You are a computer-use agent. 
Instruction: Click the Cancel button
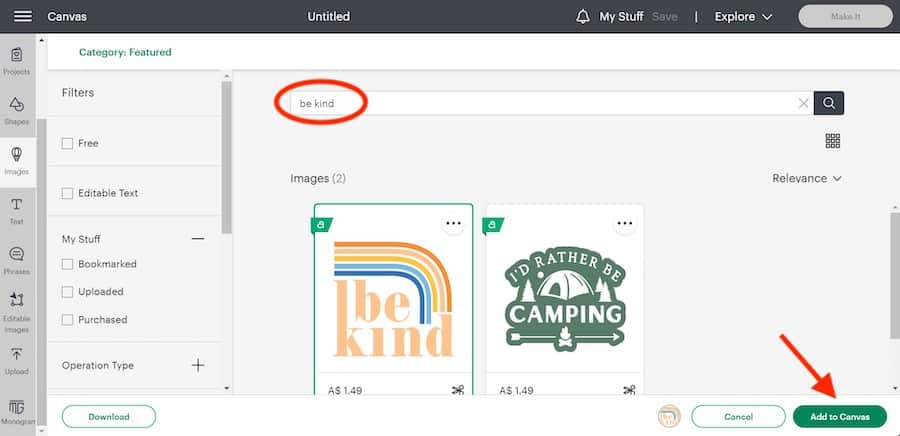[x=738, y=416]
